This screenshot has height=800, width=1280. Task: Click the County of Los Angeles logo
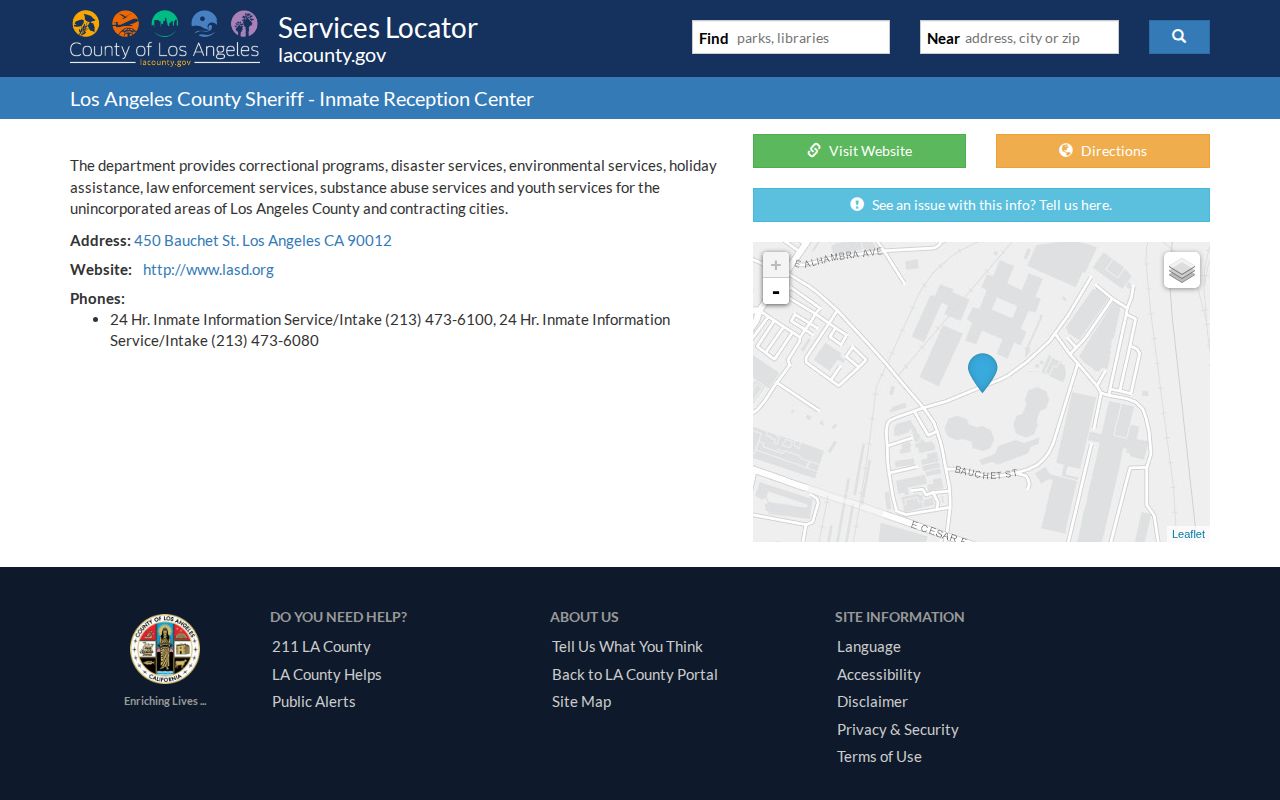coord(165,38)
